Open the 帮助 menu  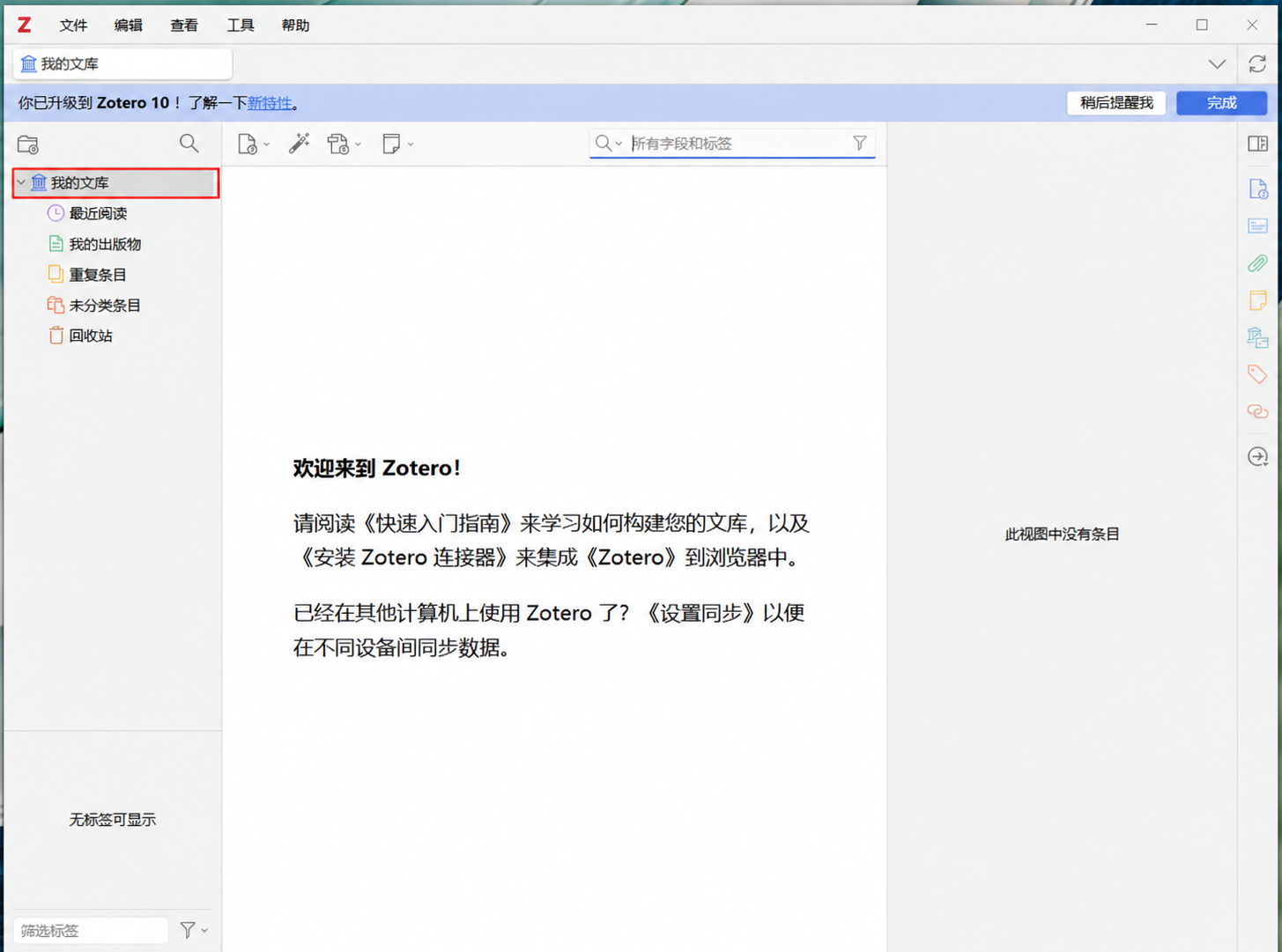click(296, 26)
